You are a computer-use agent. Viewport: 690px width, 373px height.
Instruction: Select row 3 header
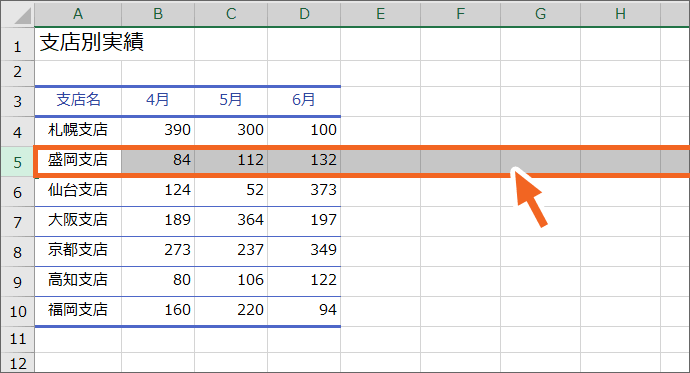click(x=18, y=102)
